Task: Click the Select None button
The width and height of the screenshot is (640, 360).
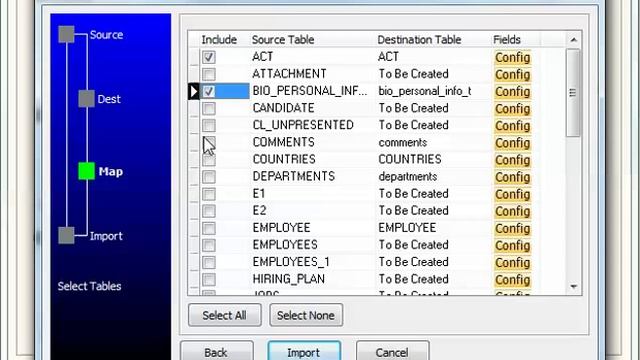Action: (306, 315)
